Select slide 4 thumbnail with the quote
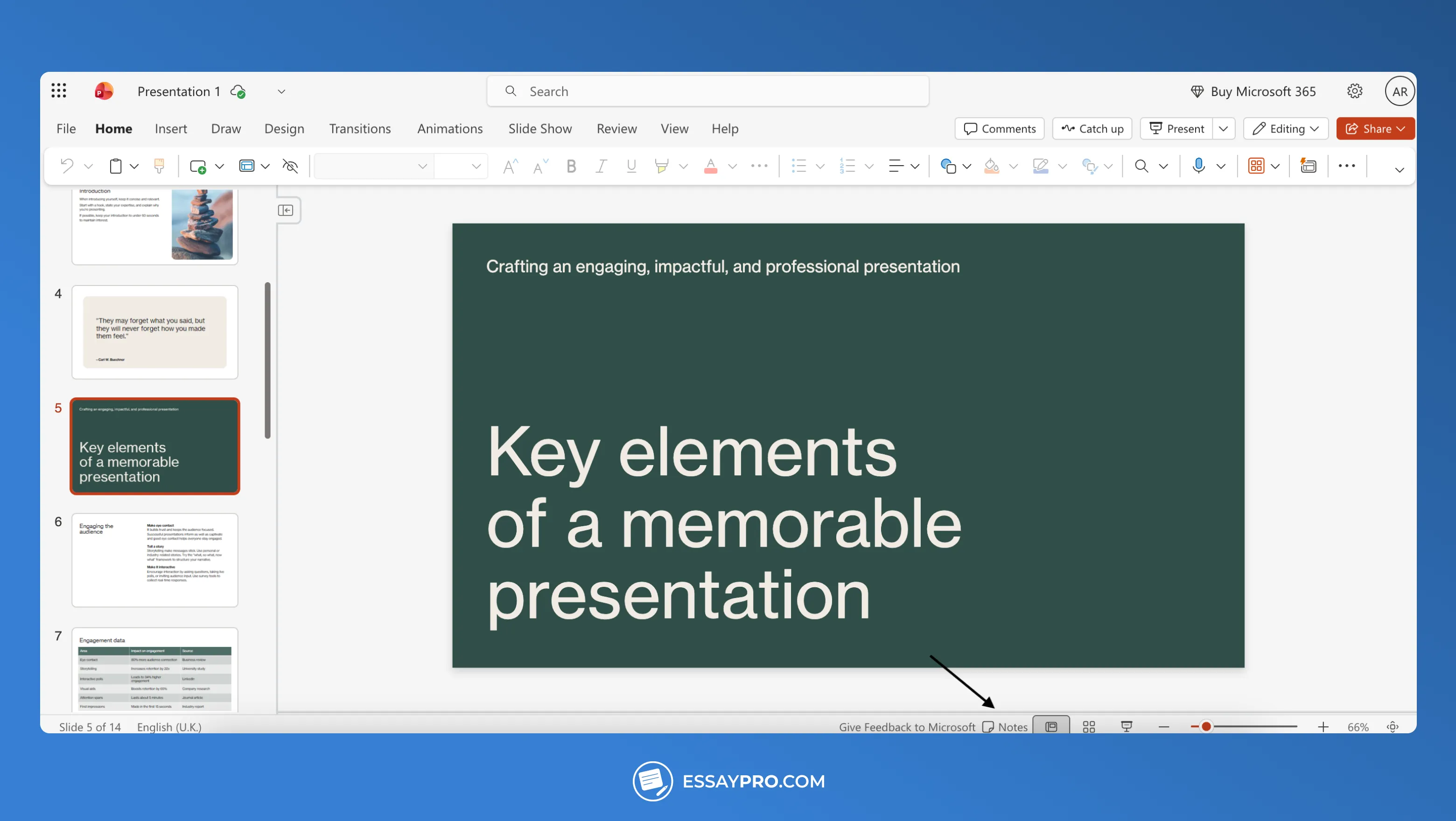Screen dimensions: 1456x821 154,332
